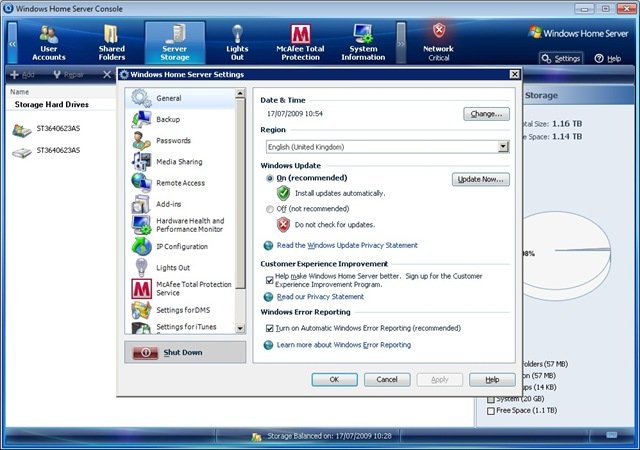
Task: Click the Help button in settings dialog
Action: click(x=492, y=380)
